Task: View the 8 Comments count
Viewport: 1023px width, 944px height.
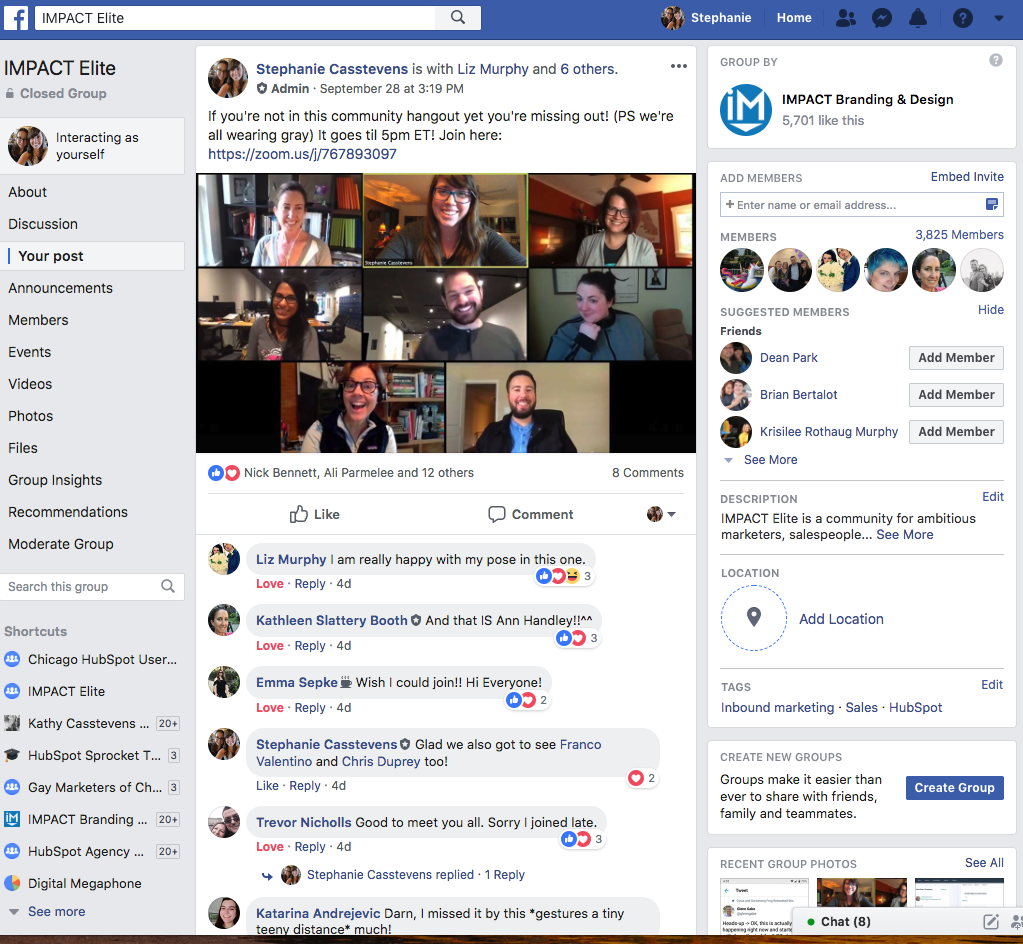Action: [x=648, y=473]
